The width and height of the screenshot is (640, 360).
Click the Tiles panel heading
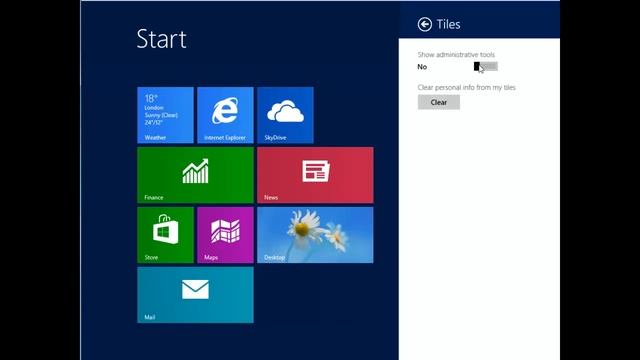pyautogui.click(x=448, y=24)
